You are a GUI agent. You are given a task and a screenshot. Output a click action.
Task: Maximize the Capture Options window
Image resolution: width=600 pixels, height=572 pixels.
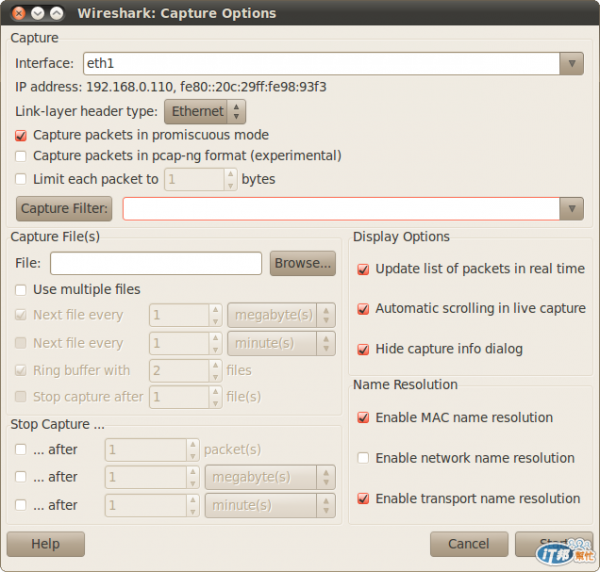coord(57,13)
